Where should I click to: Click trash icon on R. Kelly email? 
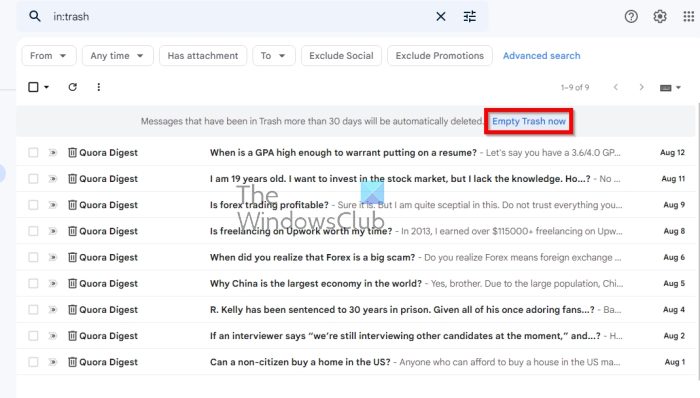(72, 310)
